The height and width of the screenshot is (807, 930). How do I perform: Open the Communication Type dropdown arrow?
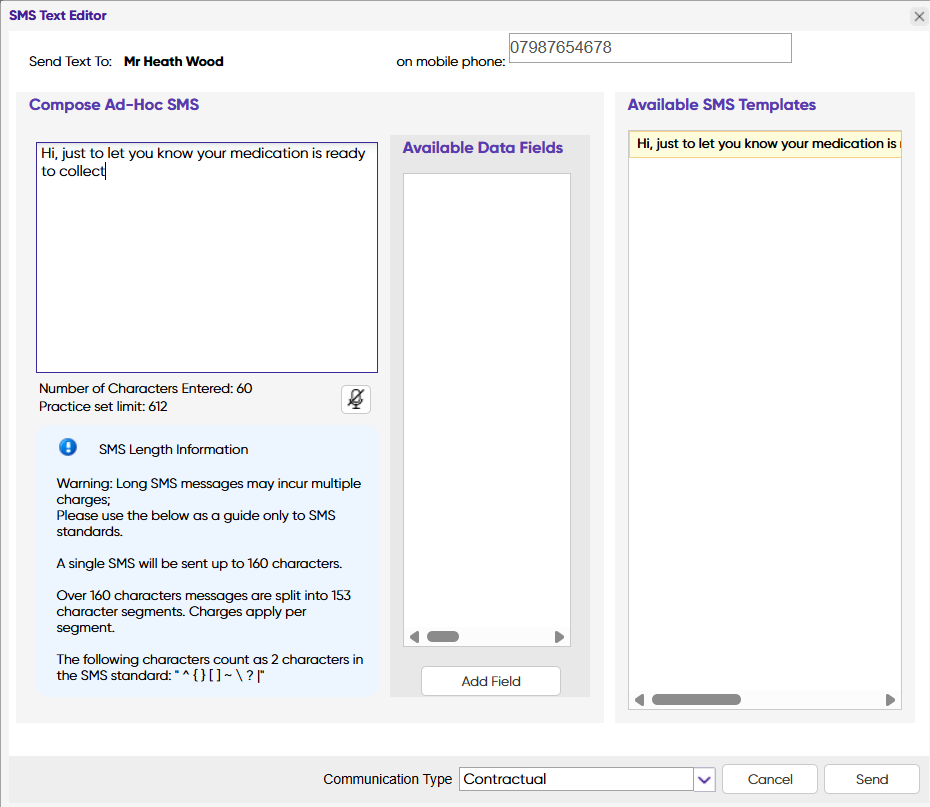pyautogui.click(x=704, y=779)
